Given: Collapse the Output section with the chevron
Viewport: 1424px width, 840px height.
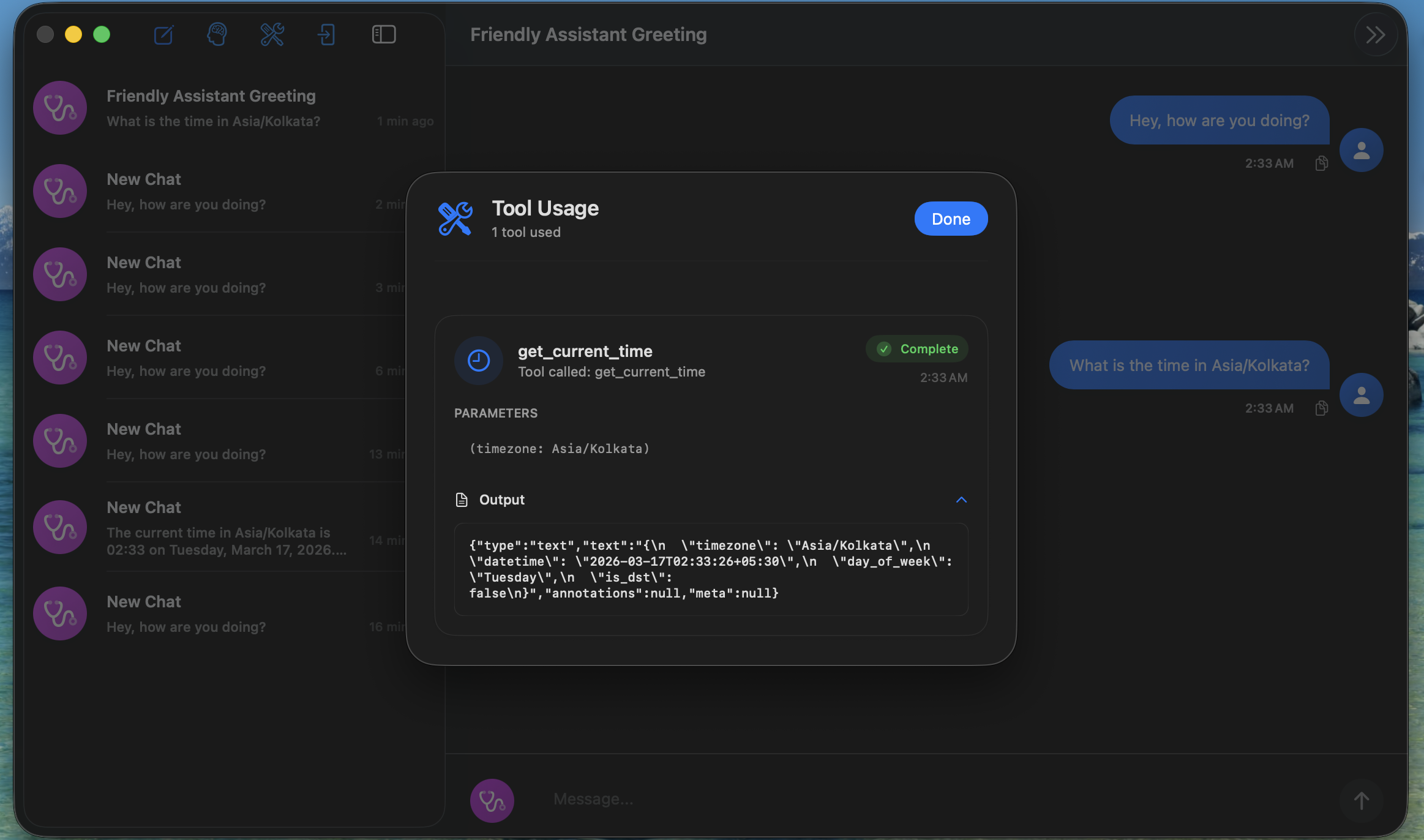Looking at the screenshot, I should pyautogui.click(x=961, y=500).
